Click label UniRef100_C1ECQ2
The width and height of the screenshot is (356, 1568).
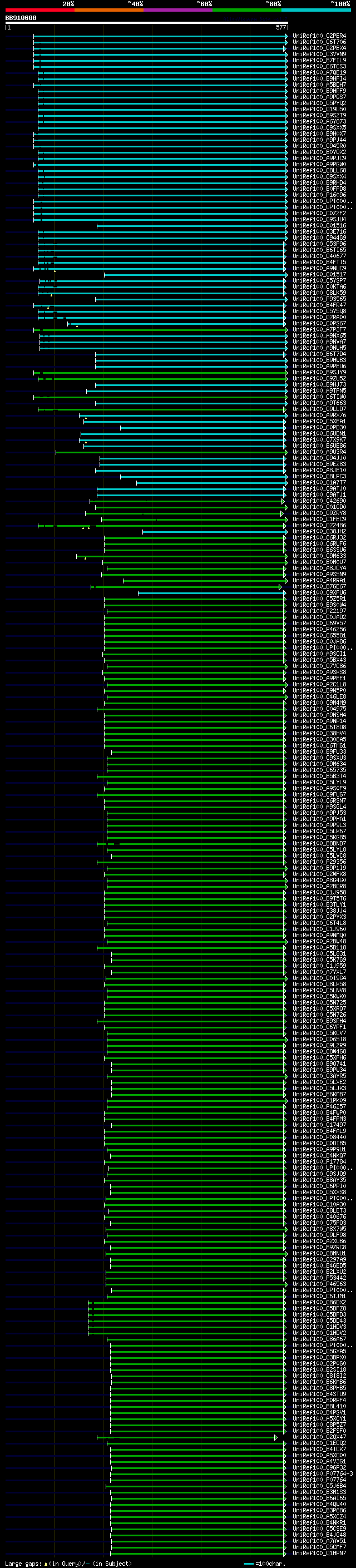[319, 1444]
